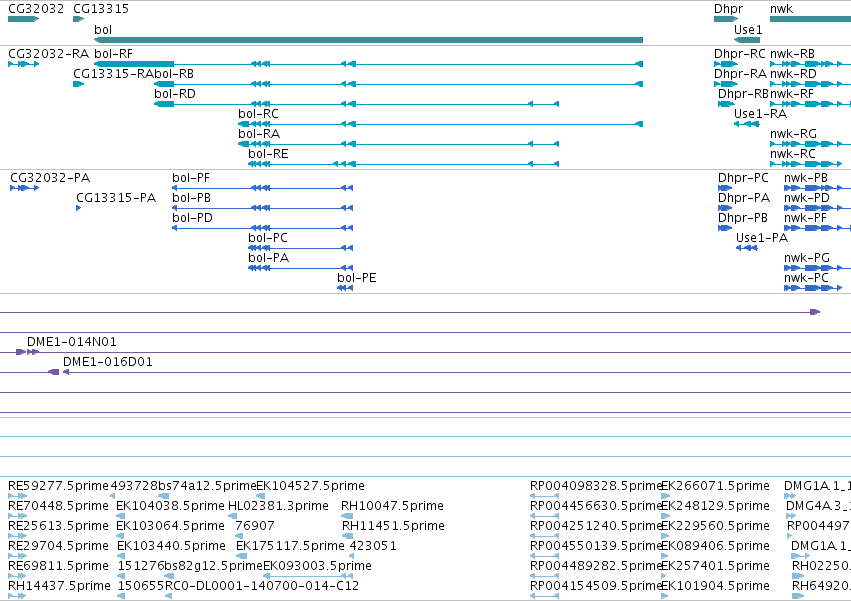This screenshot has width=851, height=601.
Task: Click the CG13315-RA transcript label
Action: [113, 73]
